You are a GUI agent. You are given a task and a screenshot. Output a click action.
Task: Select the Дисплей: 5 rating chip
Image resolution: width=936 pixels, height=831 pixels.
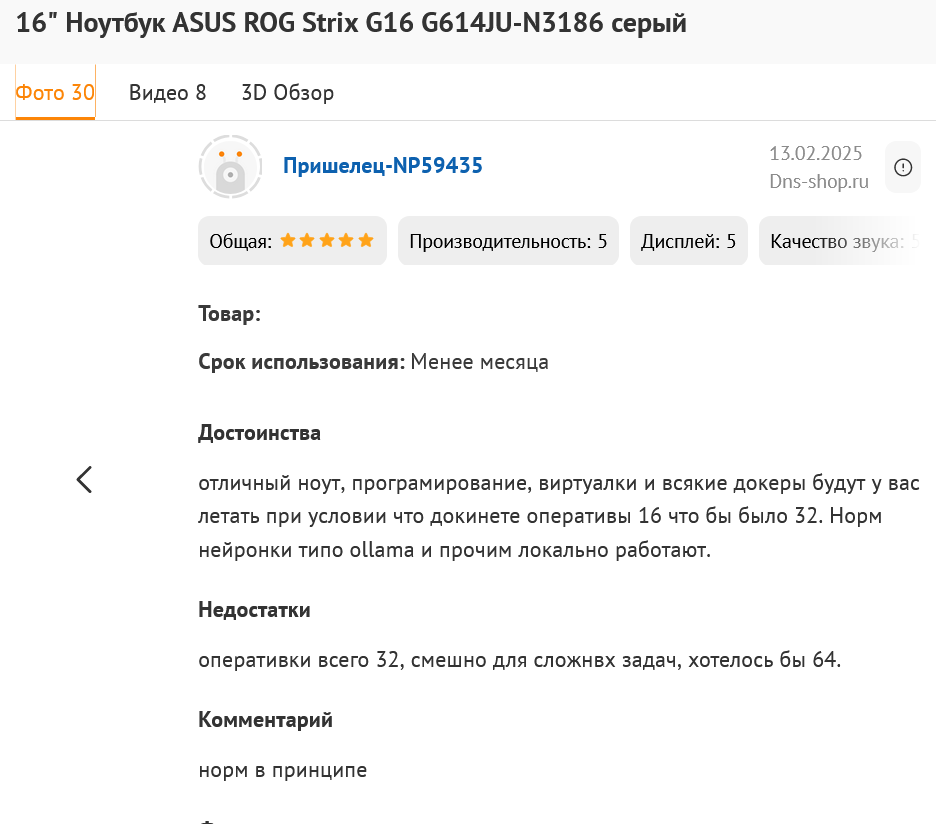[688, 241]
